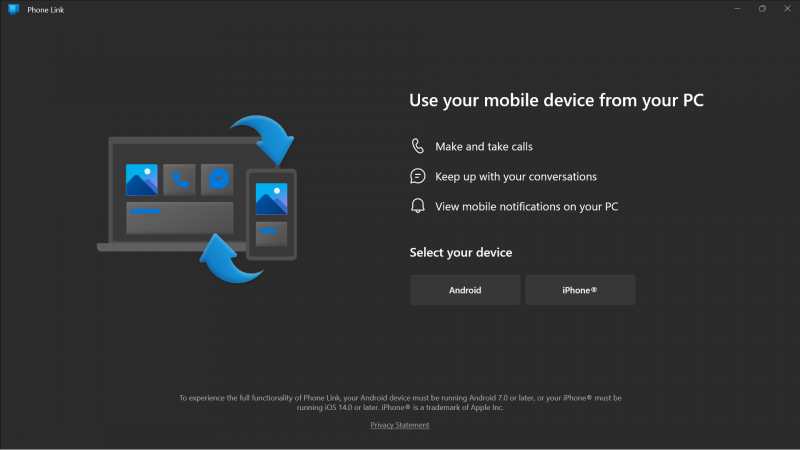The height and width of the screenshot is (450, 800).
Task: Click 'View mobile notifications on your PC' text
Action: click(x=527, y=207)
